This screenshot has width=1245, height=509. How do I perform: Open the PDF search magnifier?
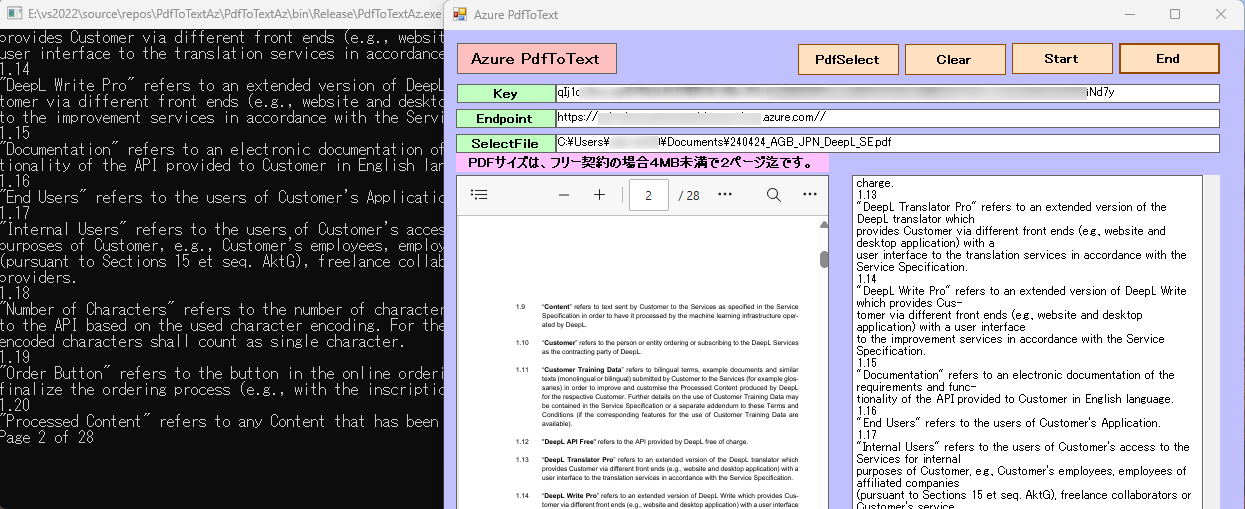(773, 195)
